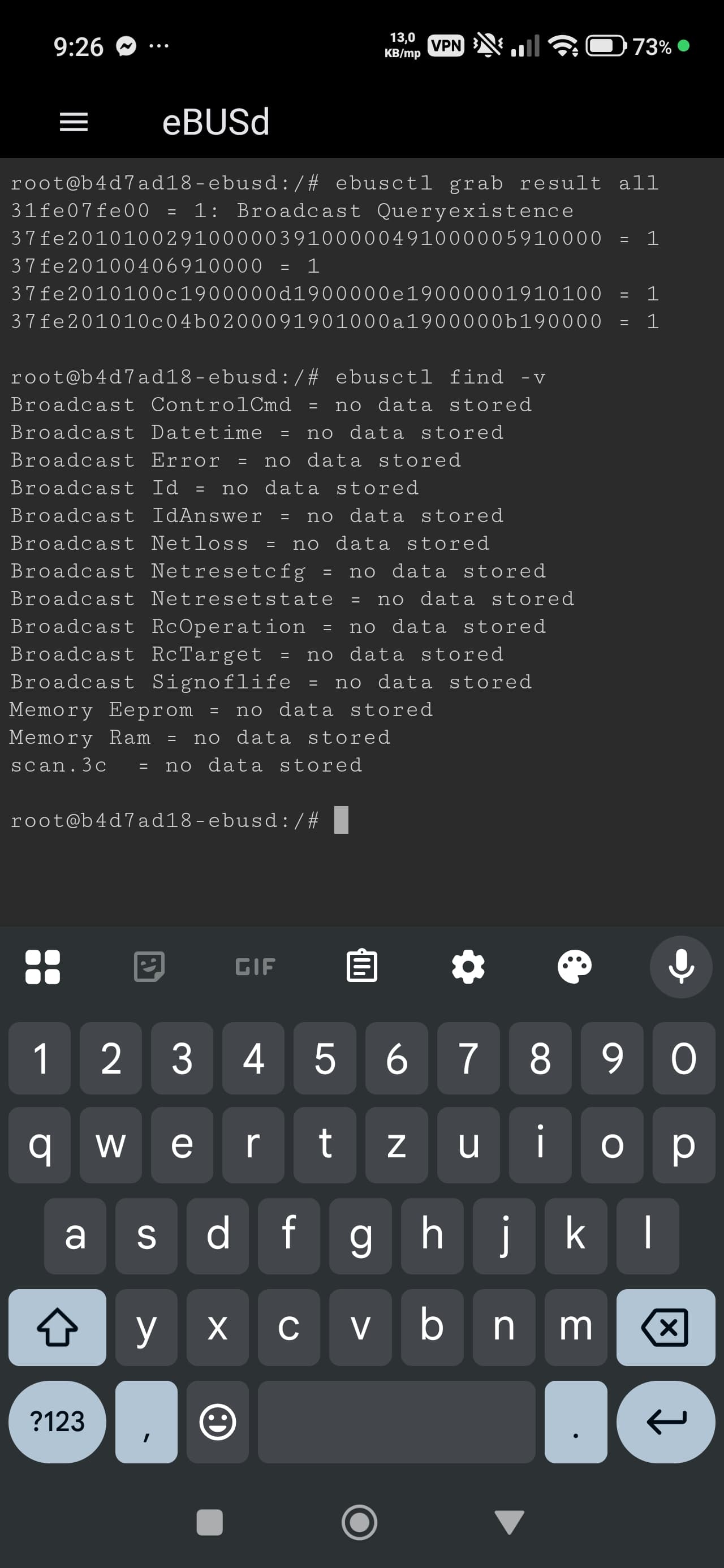Screen dimensions: 724x1568
Task: Toggle the Shift key for uppercase
Action: pos(57,1327)
